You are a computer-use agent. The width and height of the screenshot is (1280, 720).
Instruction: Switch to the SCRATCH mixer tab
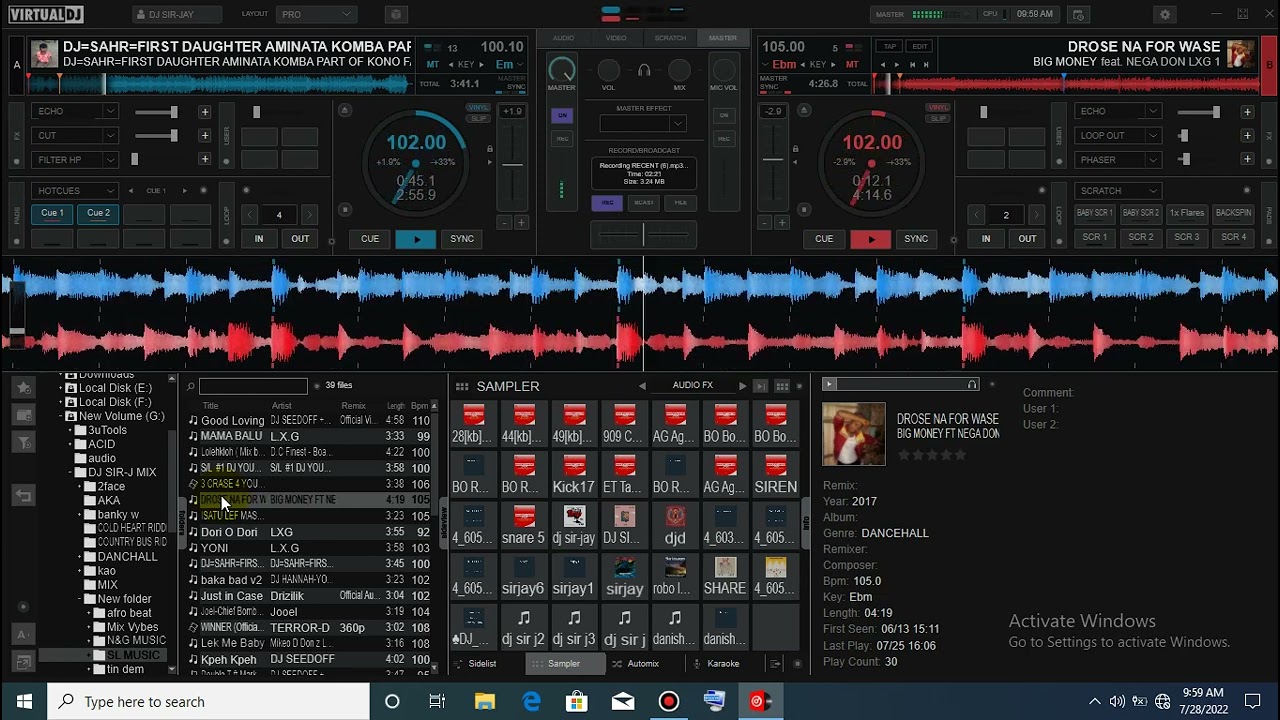(x=670, y=38)
